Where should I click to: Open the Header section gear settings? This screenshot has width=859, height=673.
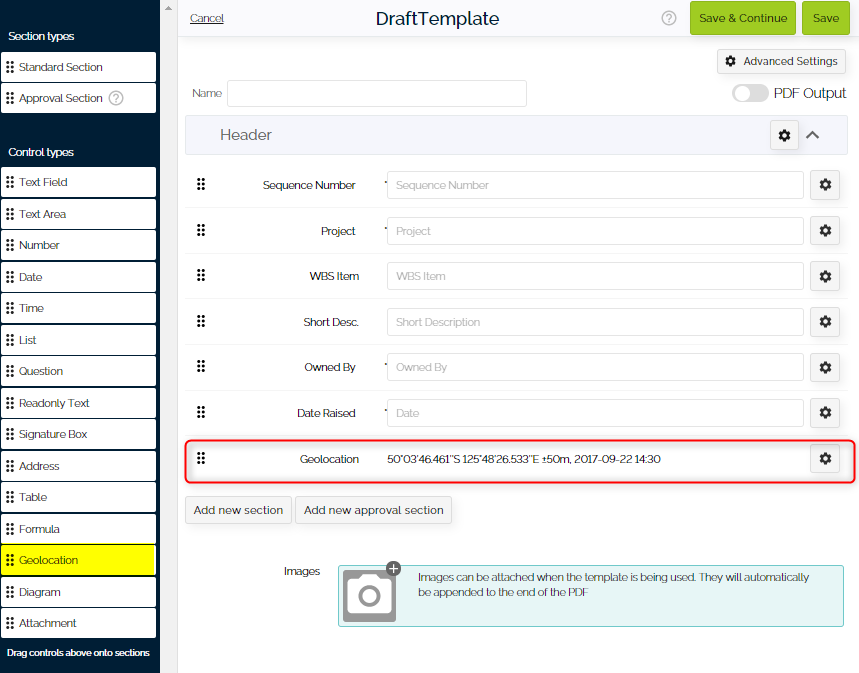click(784, 135)
